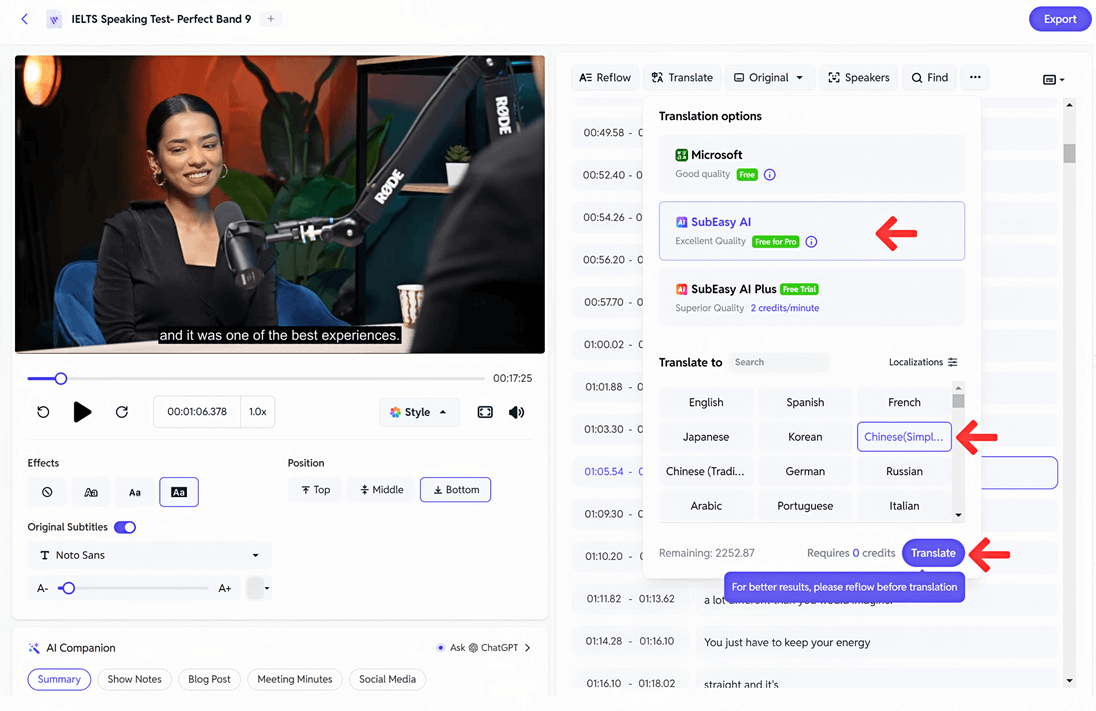Set subtitle position to Middle

(382, 489)
